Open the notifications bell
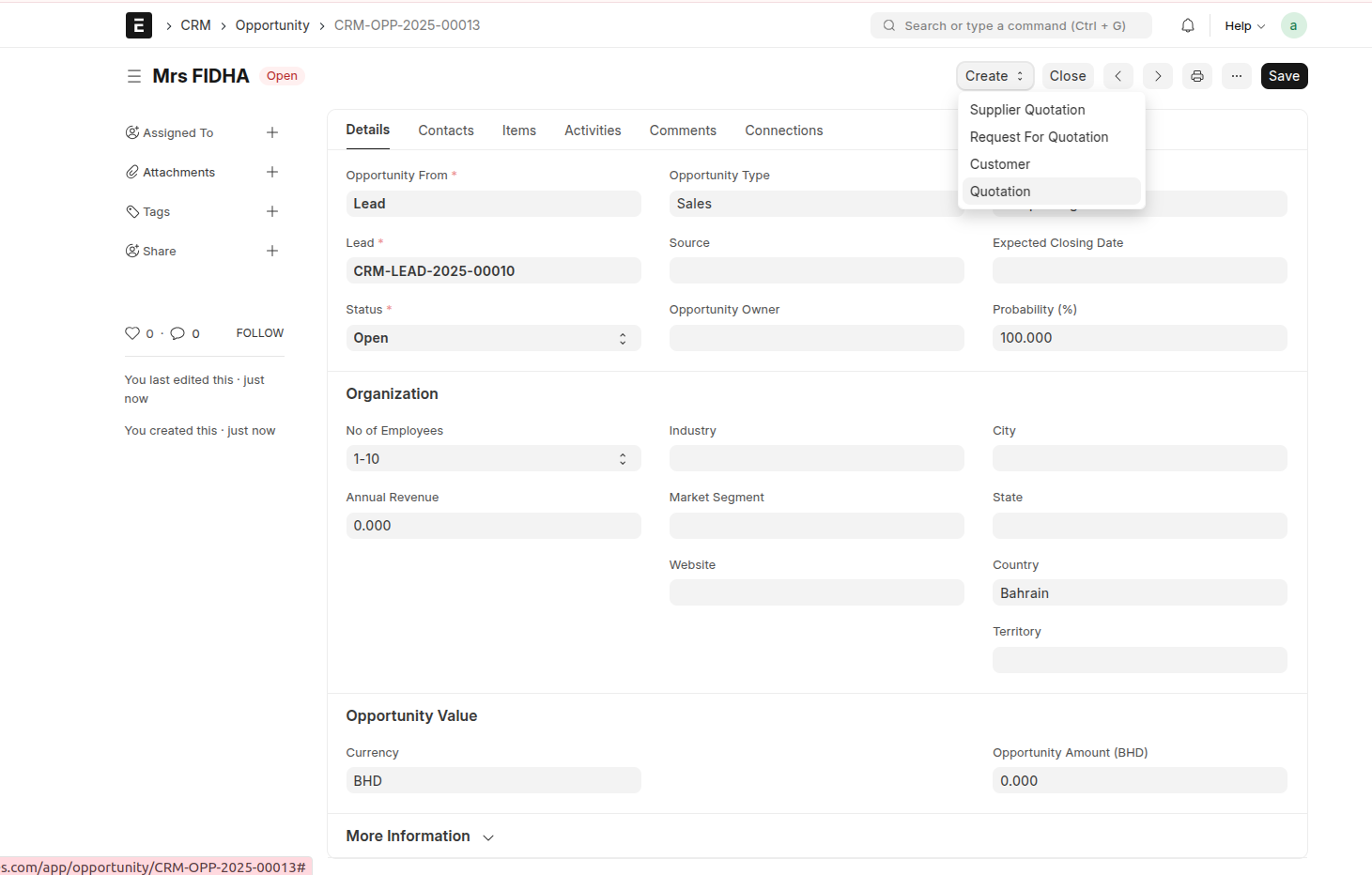The height and width of the screenshot is (875, 1372). pyautogui.click(x=1188, y=25)
